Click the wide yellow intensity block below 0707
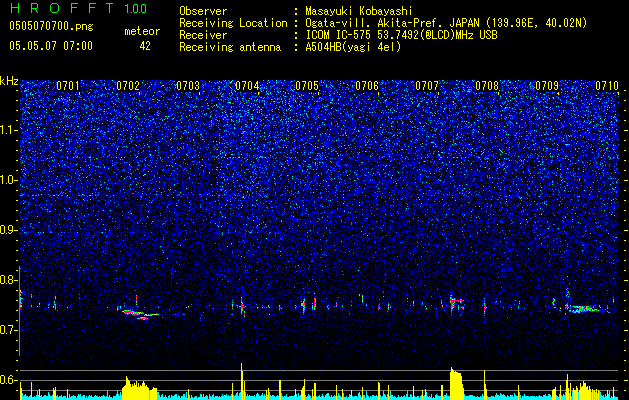Image resolution: width=629 pixels, height=400 pixels. click(457, 384)
